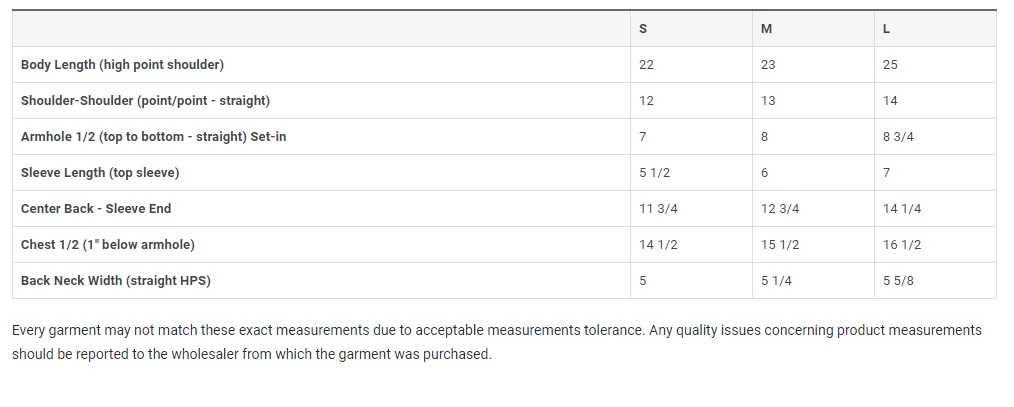Select Back Neck Width value 5 5/8
1014x407 pixels.
898,280
